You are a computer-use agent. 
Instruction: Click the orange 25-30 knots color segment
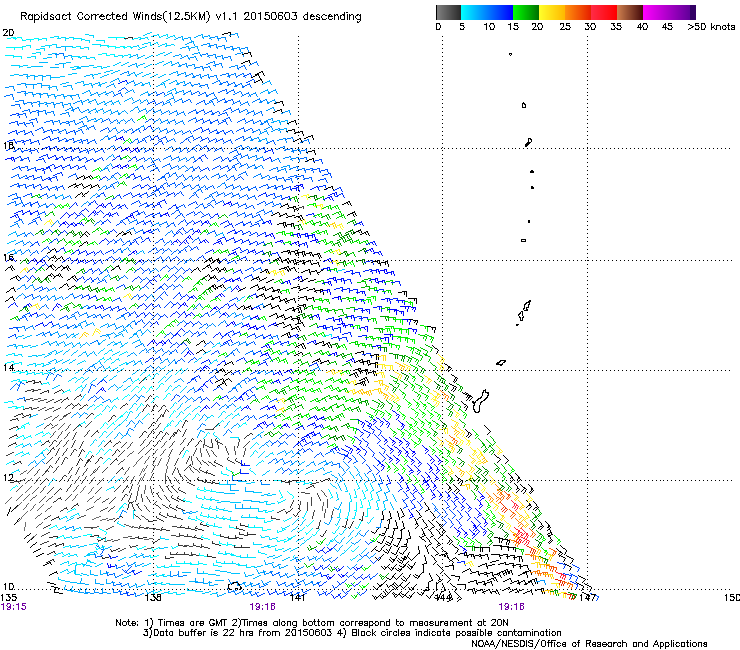click(578, 12)
